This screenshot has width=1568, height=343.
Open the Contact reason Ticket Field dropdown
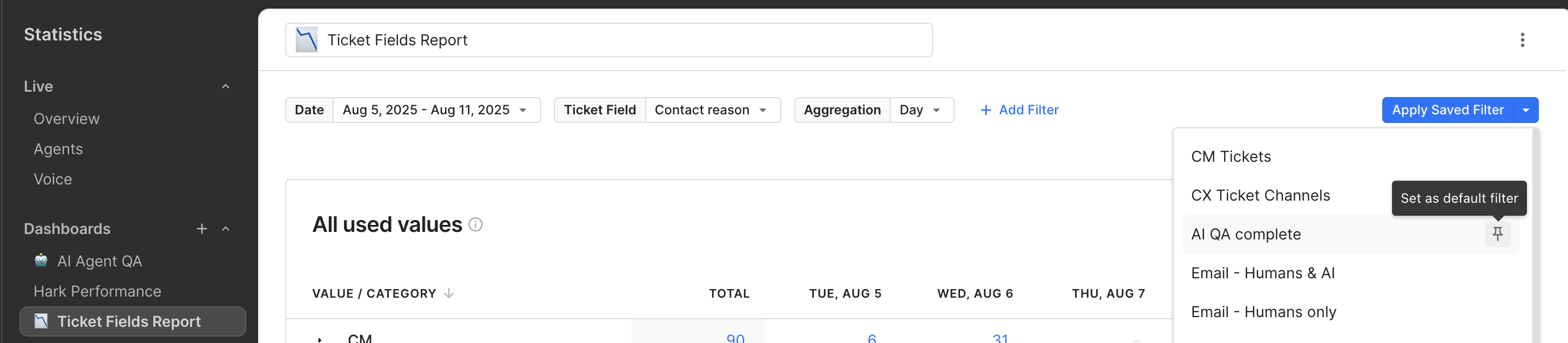712,110
